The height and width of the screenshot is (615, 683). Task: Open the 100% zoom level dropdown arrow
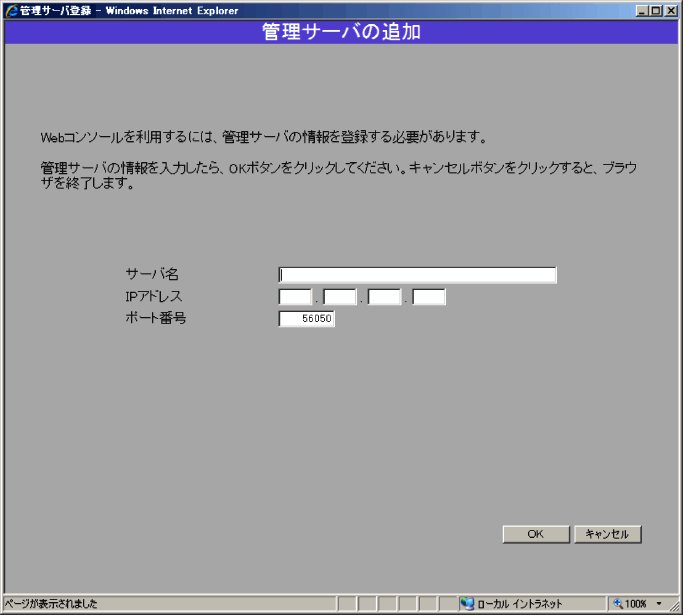coord(659,604)
